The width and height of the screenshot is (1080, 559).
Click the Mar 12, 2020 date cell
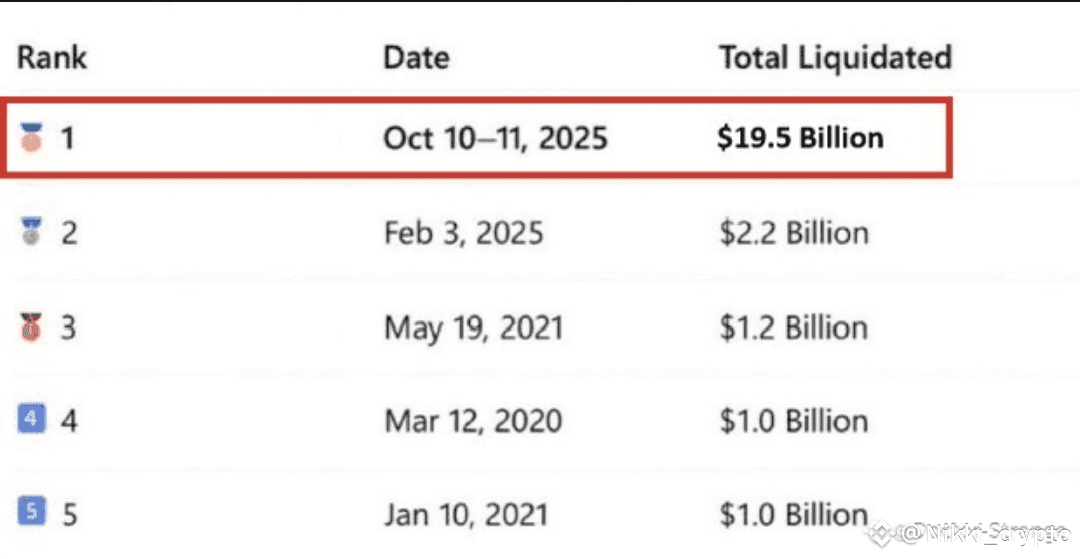click(473, 421)
